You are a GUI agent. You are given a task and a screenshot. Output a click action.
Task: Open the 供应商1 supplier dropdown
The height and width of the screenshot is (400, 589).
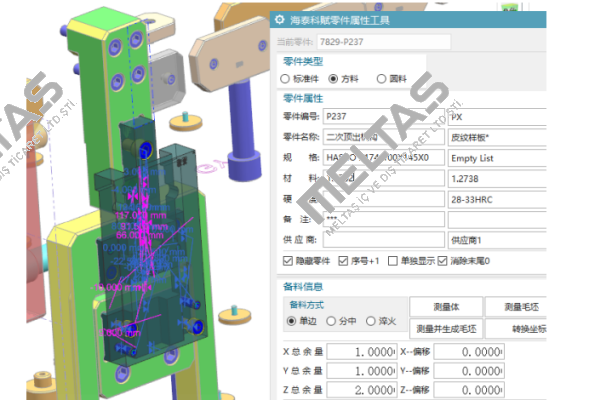pyautogui.click(x=497, y=240)
